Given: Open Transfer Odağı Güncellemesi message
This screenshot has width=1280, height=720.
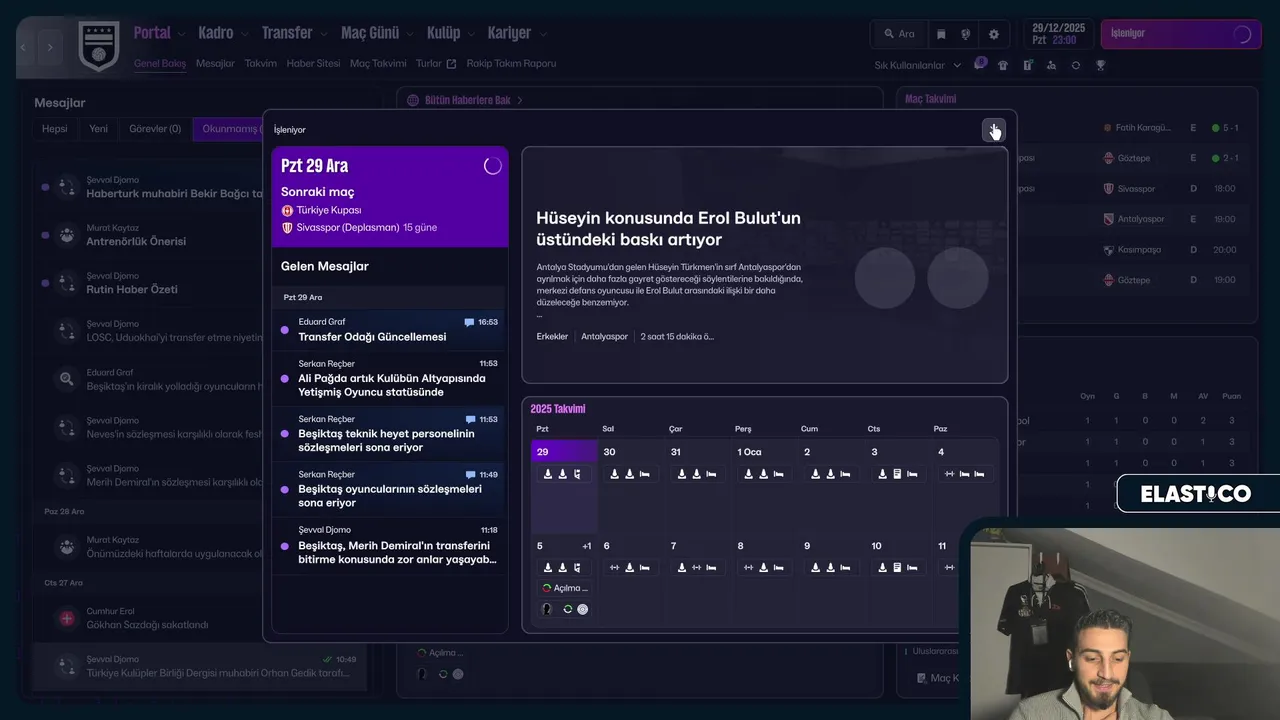Looking at the screenshot, I should (x=390, y=330).
